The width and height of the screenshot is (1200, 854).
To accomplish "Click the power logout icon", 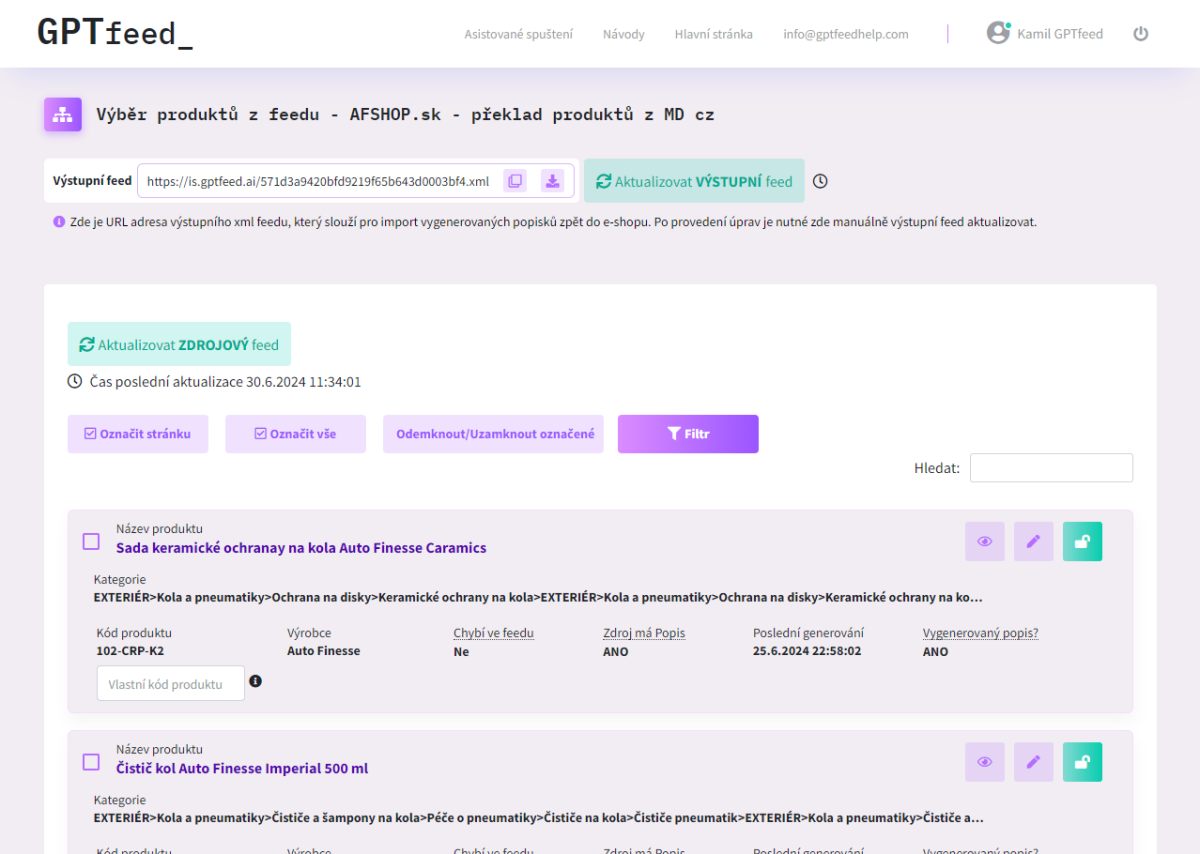I will pyautogui.click(x=1141, y=34).
